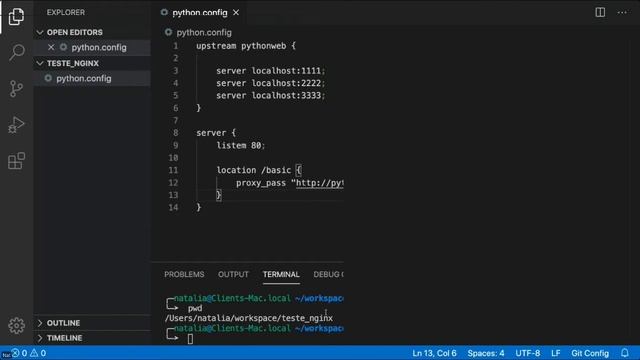640x360 pixels.
Task: Change indentation via Spaces: 4
Action: pos(486,353)
